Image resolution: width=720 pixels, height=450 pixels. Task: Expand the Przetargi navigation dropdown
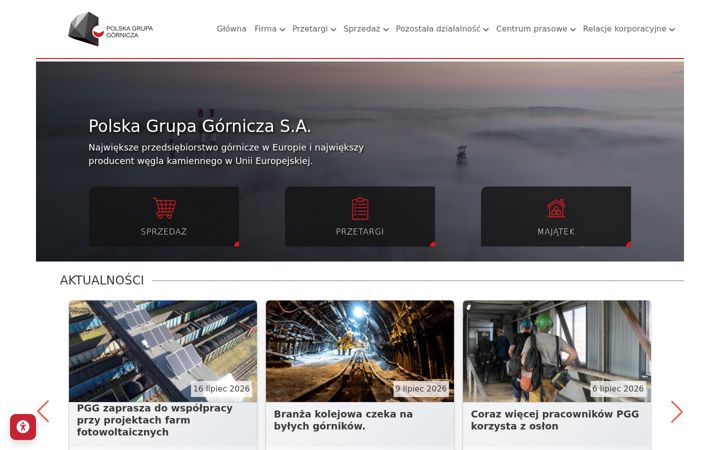click(314, 29)
